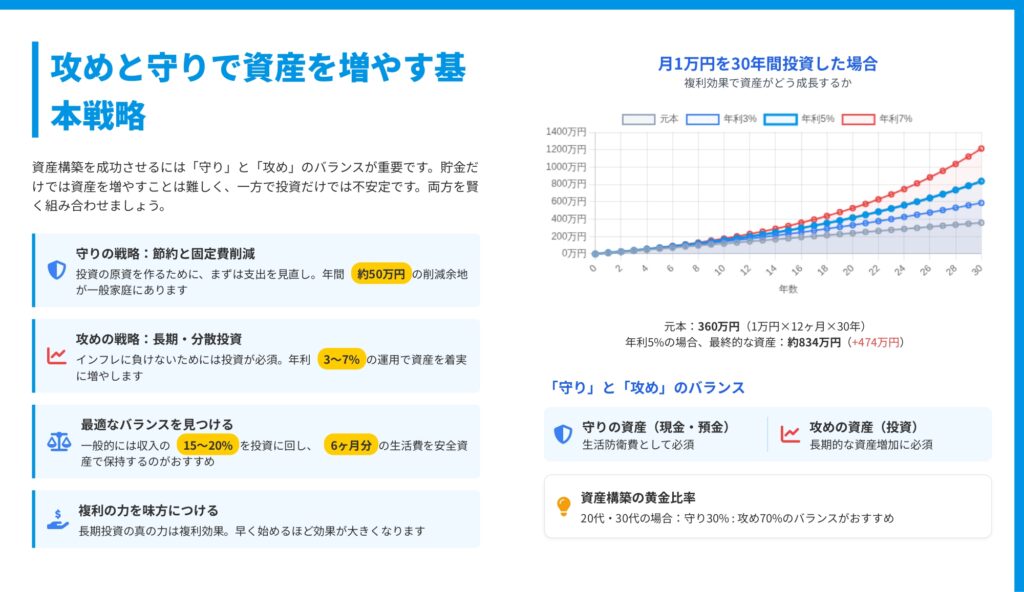Click the lightbulb icon by 資産構築の黄金比率
This screenshot has width=1024, height=592.
click(563, 506)
